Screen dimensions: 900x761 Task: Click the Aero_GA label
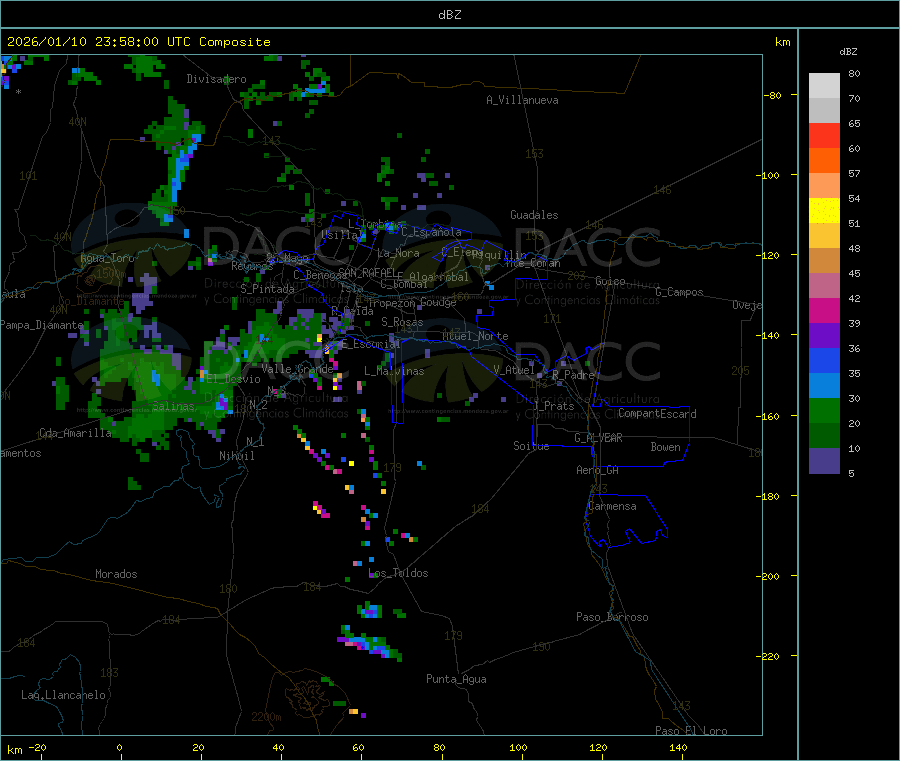click(598, 470)
